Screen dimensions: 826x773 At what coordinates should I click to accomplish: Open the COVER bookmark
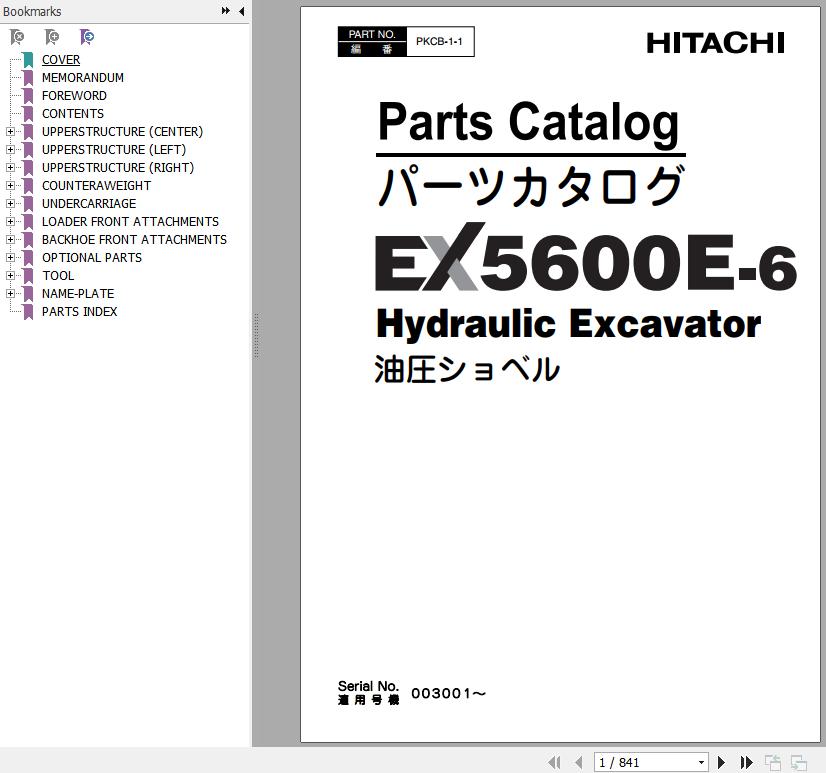61,60
